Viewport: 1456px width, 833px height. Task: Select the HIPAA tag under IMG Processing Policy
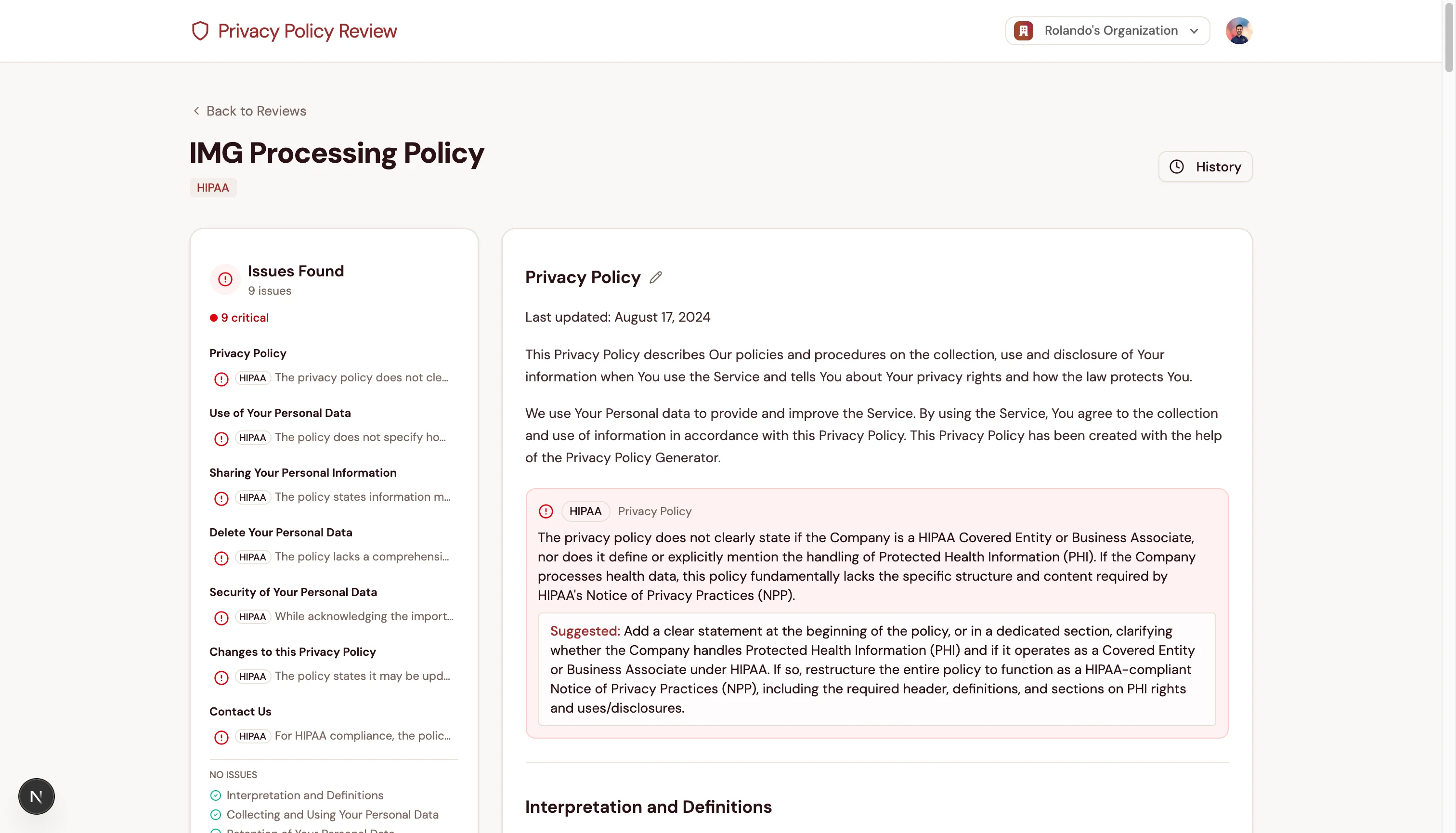pos(212,187)
